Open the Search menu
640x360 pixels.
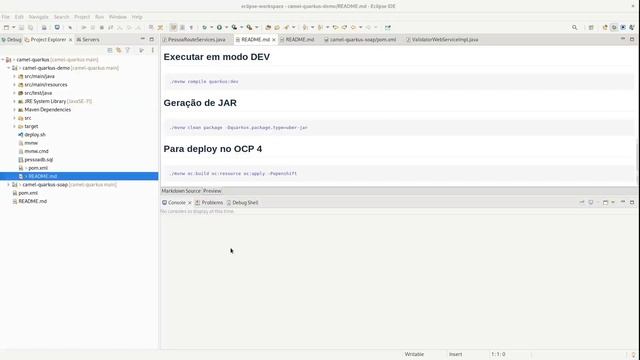pos(62,17)
